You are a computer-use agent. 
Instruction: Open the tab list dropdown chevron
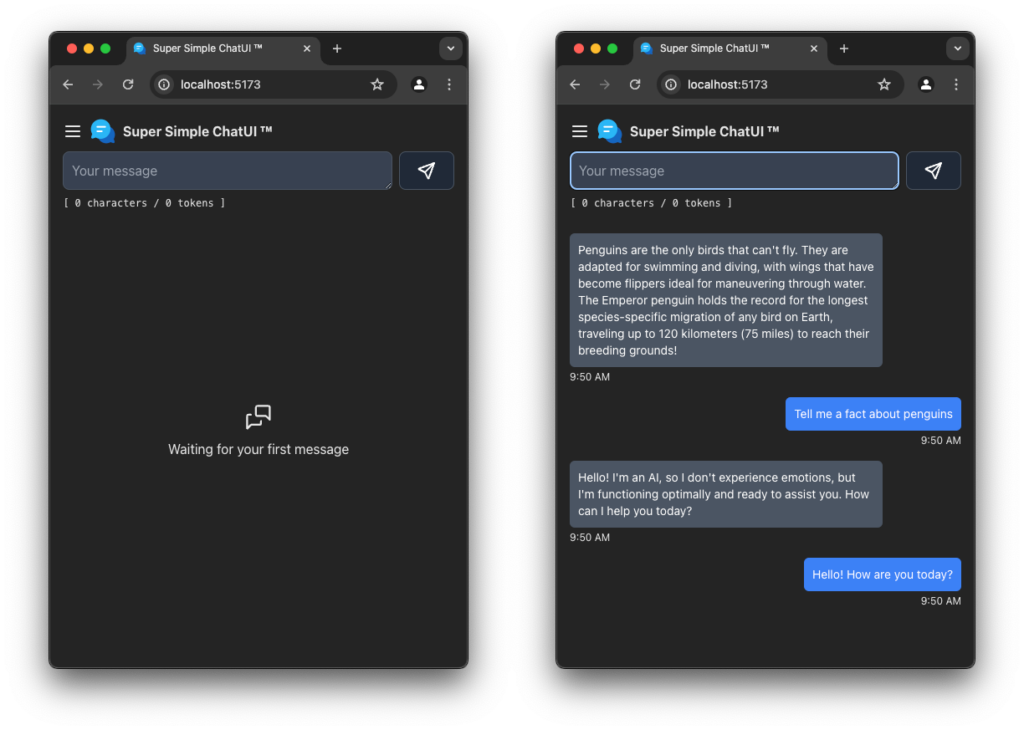pos(451,48)
